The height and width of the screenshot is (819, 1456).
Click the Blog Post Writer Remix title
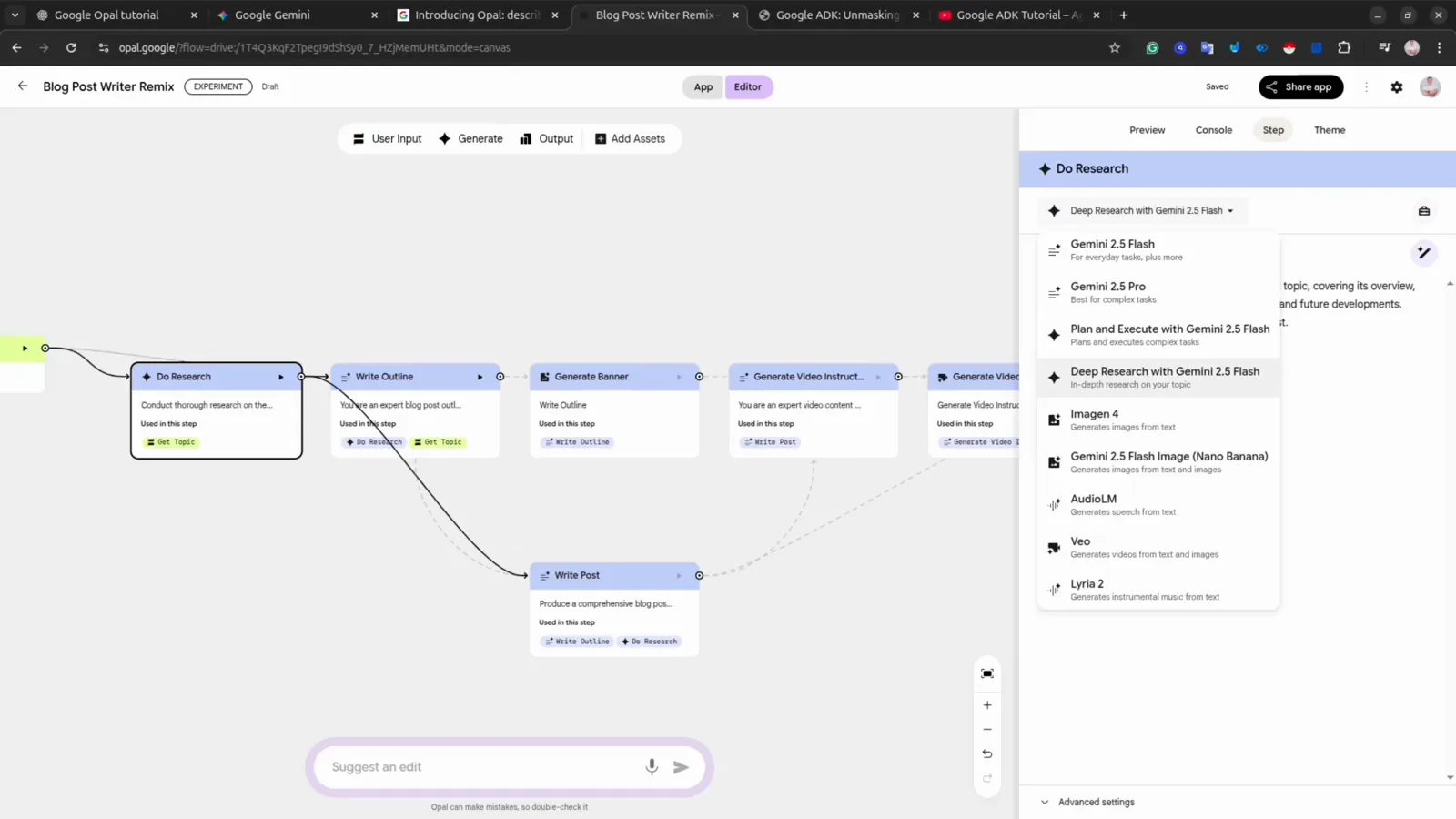[x=108, y=86]
